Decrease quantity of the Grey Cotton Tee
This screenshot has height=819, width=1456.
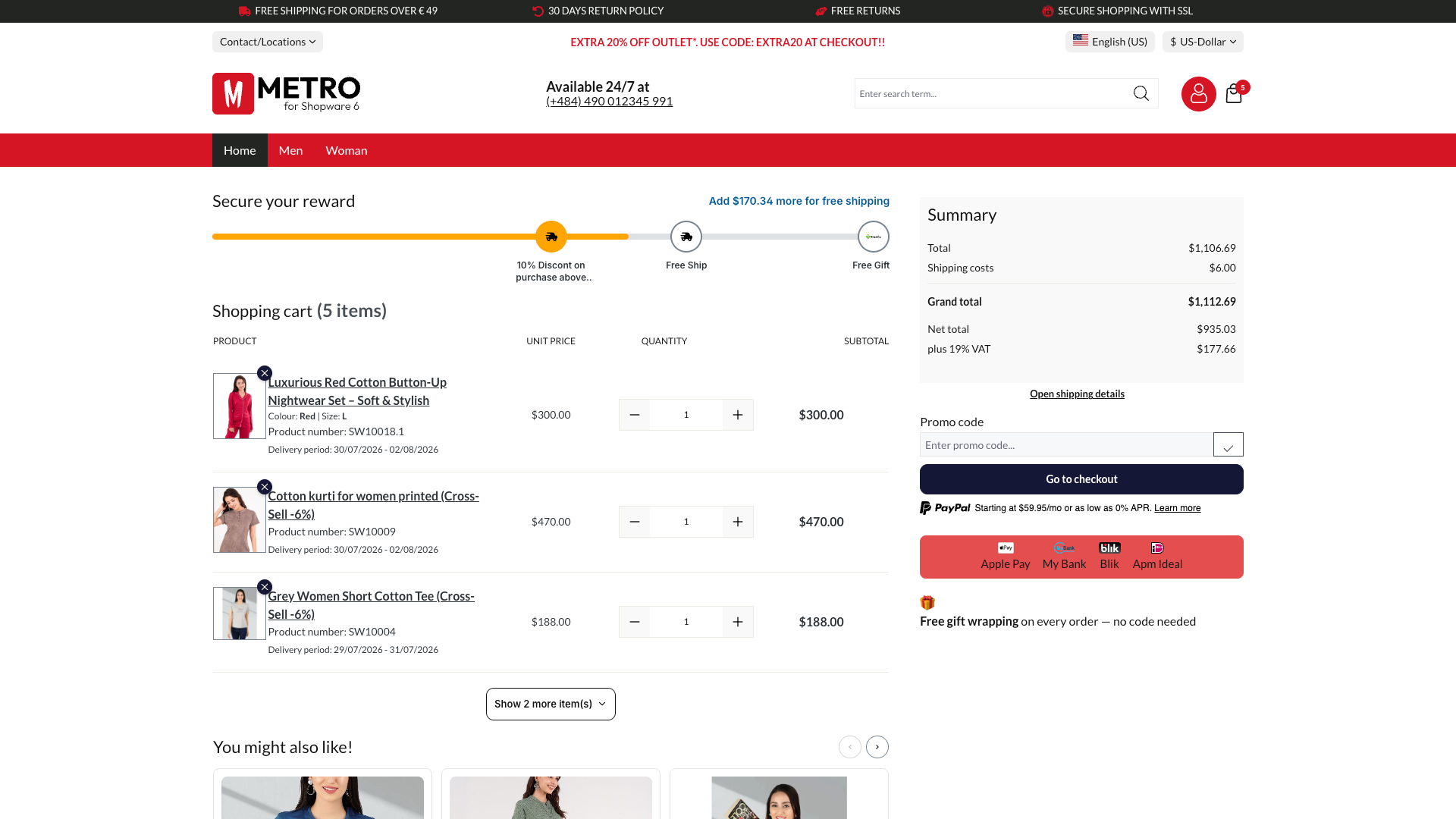(635, 622)
